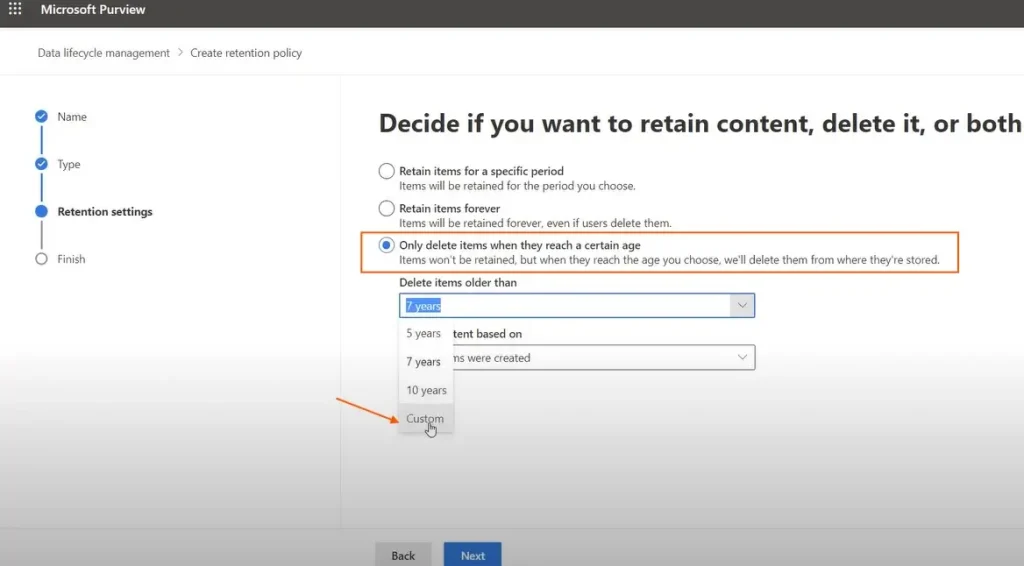
Task: Pick '7 years' in the dropdown list options
Action: (x=424, y=362)
